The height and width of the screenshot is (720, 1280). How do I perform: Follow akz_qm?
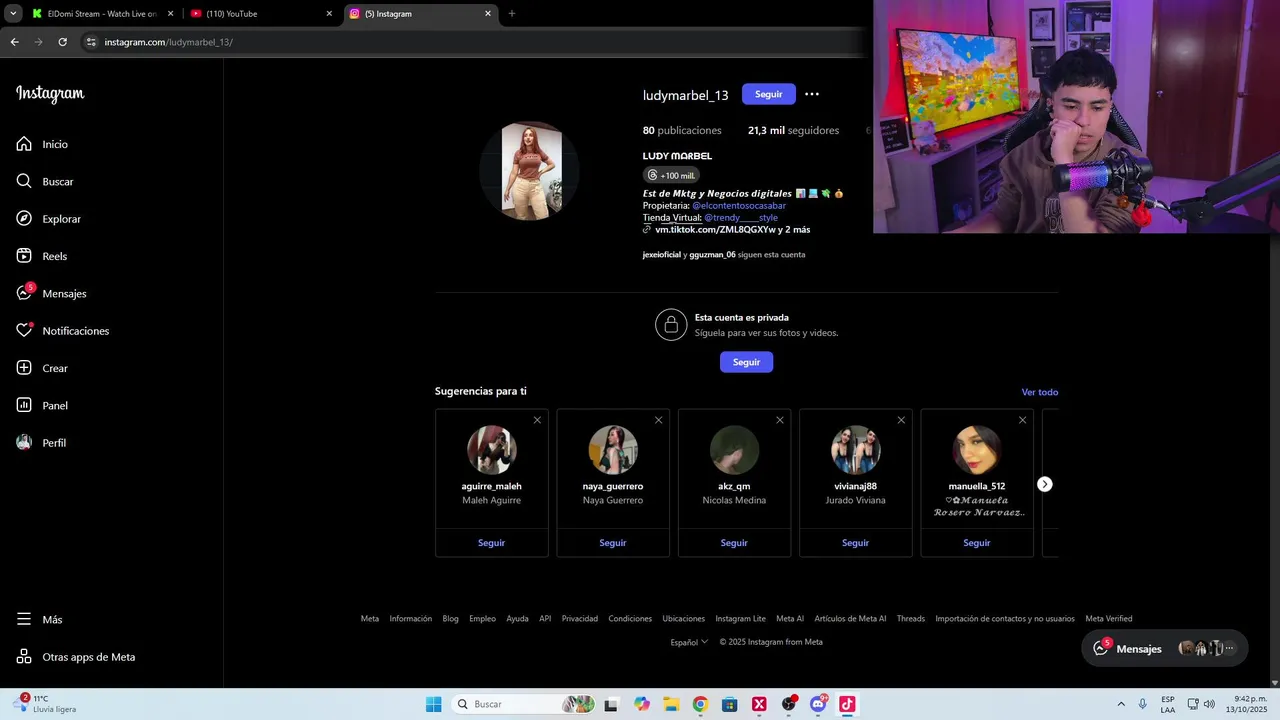[x=734, y=543]
